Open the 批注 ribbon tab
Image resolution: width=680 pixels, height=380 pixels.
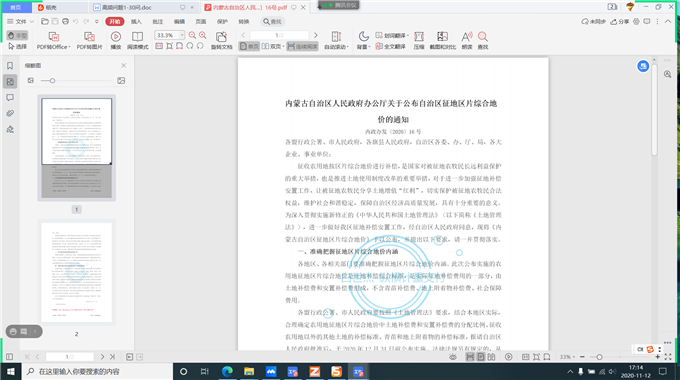click(x=158, y=21)
